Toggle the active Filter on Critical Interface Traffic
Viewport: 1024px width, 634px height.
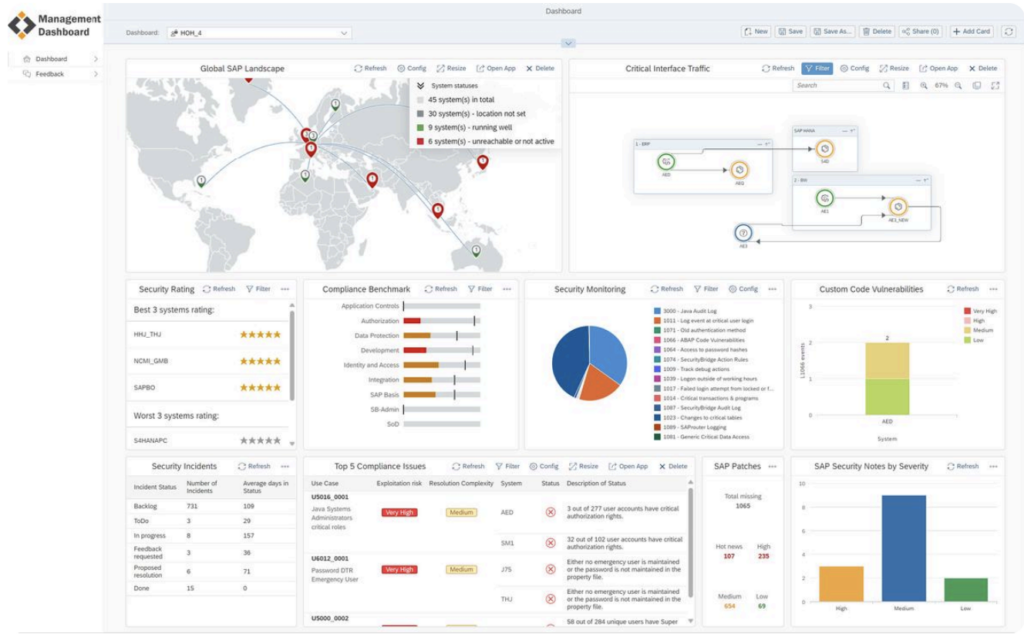(817, 68)
